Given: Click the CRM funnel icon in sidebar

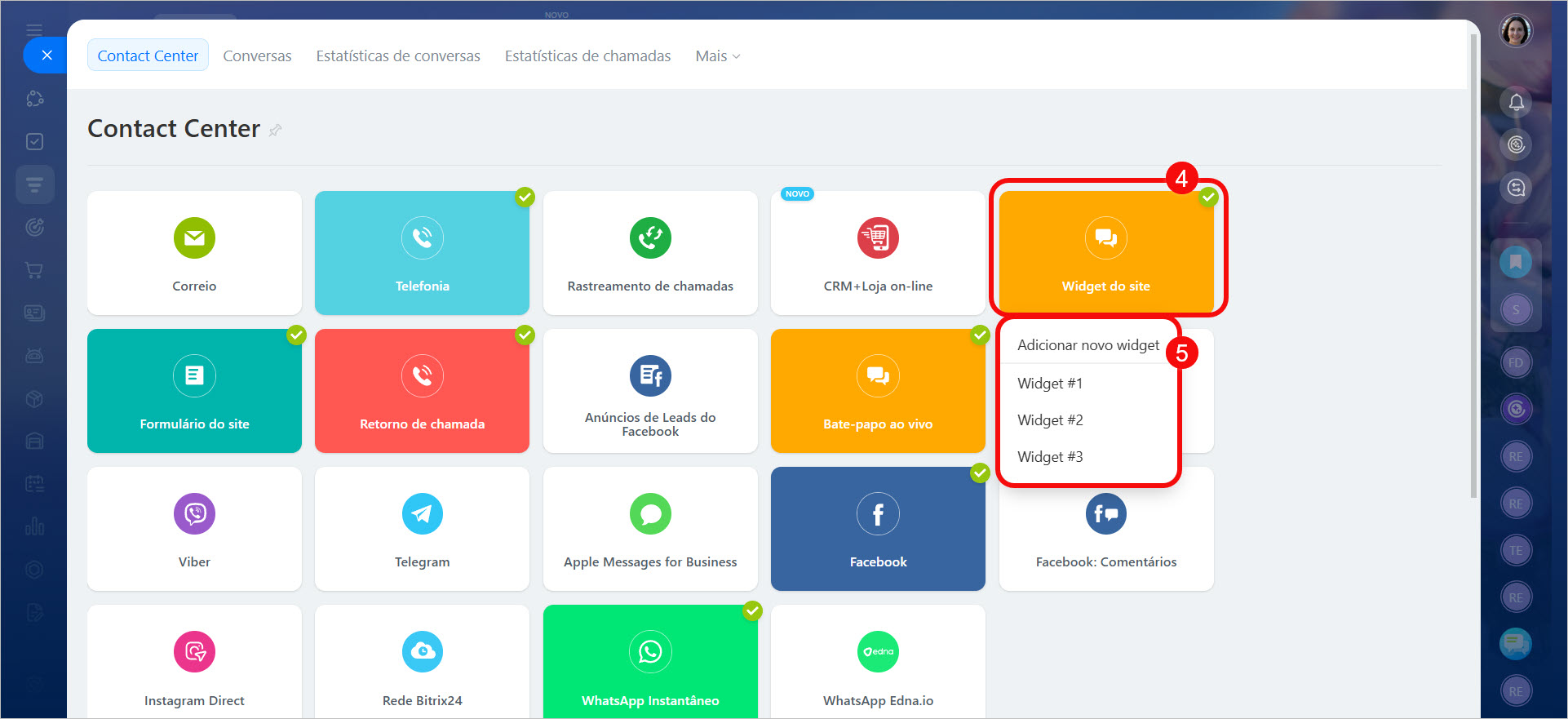Looking at the screenshot, I should point(34,184).
